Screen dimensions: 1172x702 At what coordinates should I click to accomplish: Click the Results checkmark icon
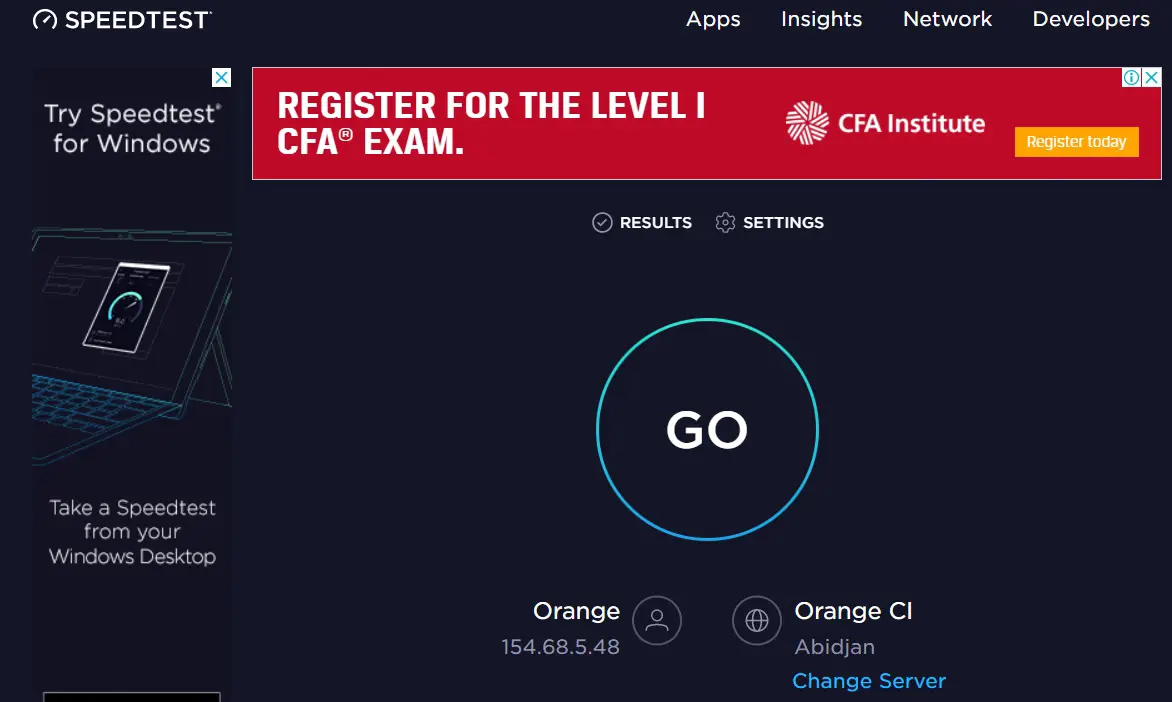(602, 223)
